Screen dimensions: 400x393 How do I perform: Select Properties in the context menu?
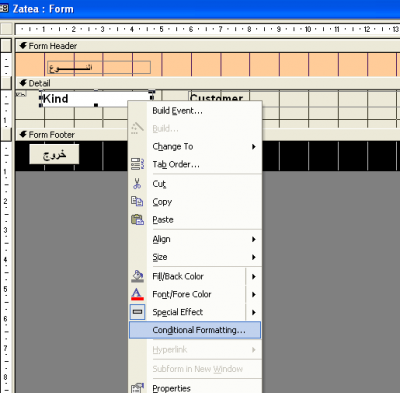click(195, 388)
